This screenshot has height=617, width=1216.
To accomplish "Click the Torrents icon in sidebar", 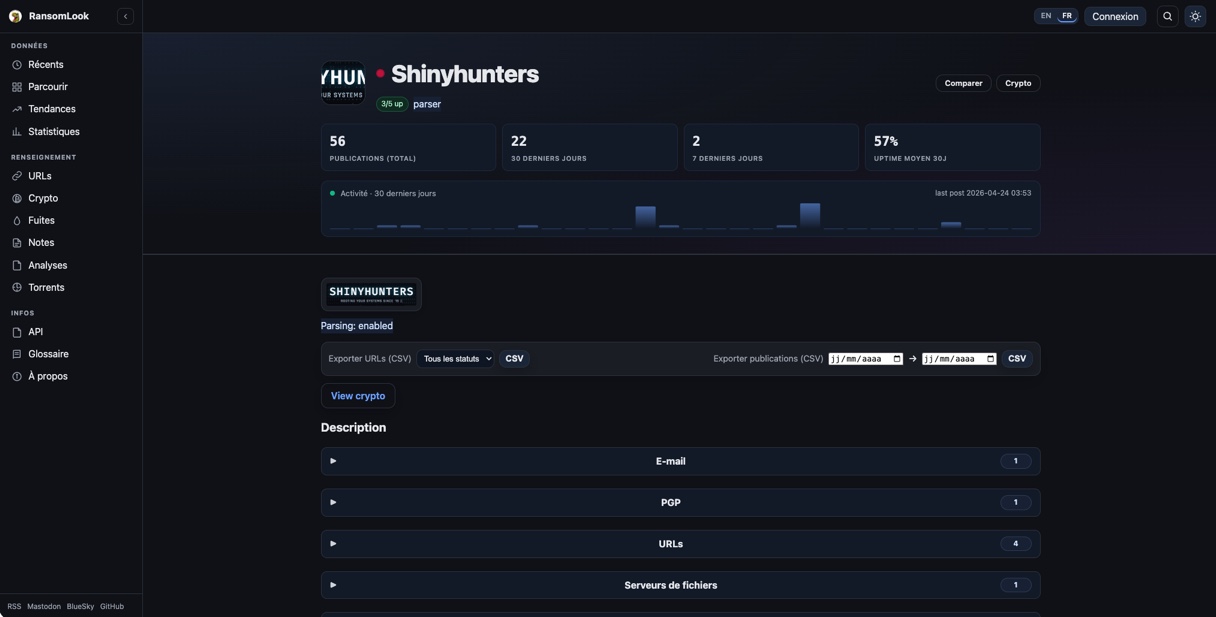I will click(17, 288).
